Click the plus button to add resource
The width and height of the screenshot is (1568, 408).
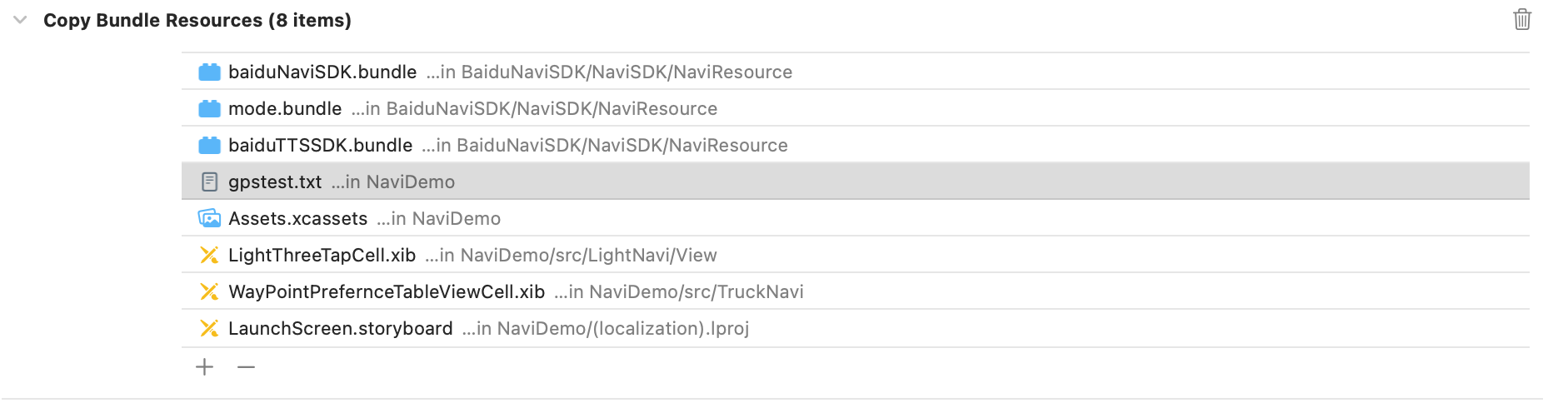pos(204,367)
